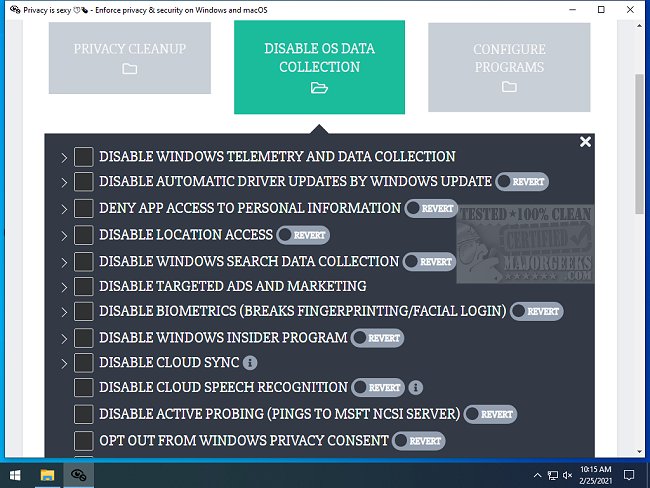Show info for Disable Cloud Sync
This screenshot has height=488, width=650.
click(250, 363)
